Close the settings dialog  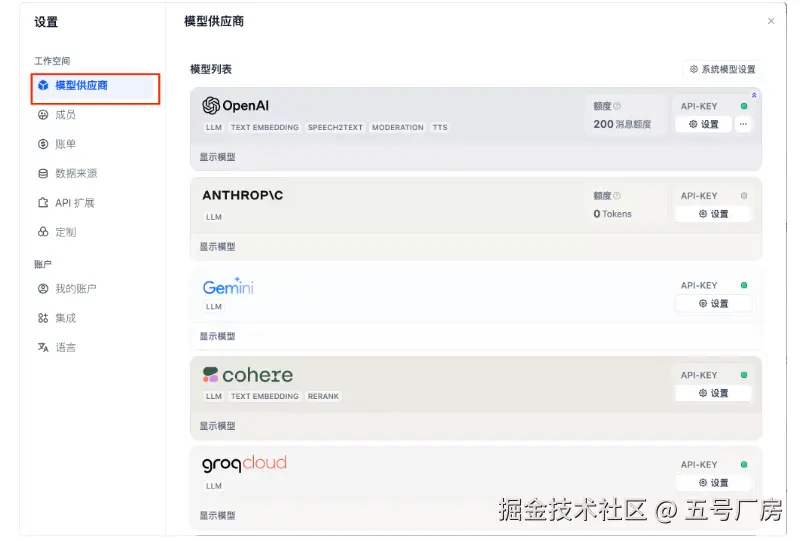point(771,21)
